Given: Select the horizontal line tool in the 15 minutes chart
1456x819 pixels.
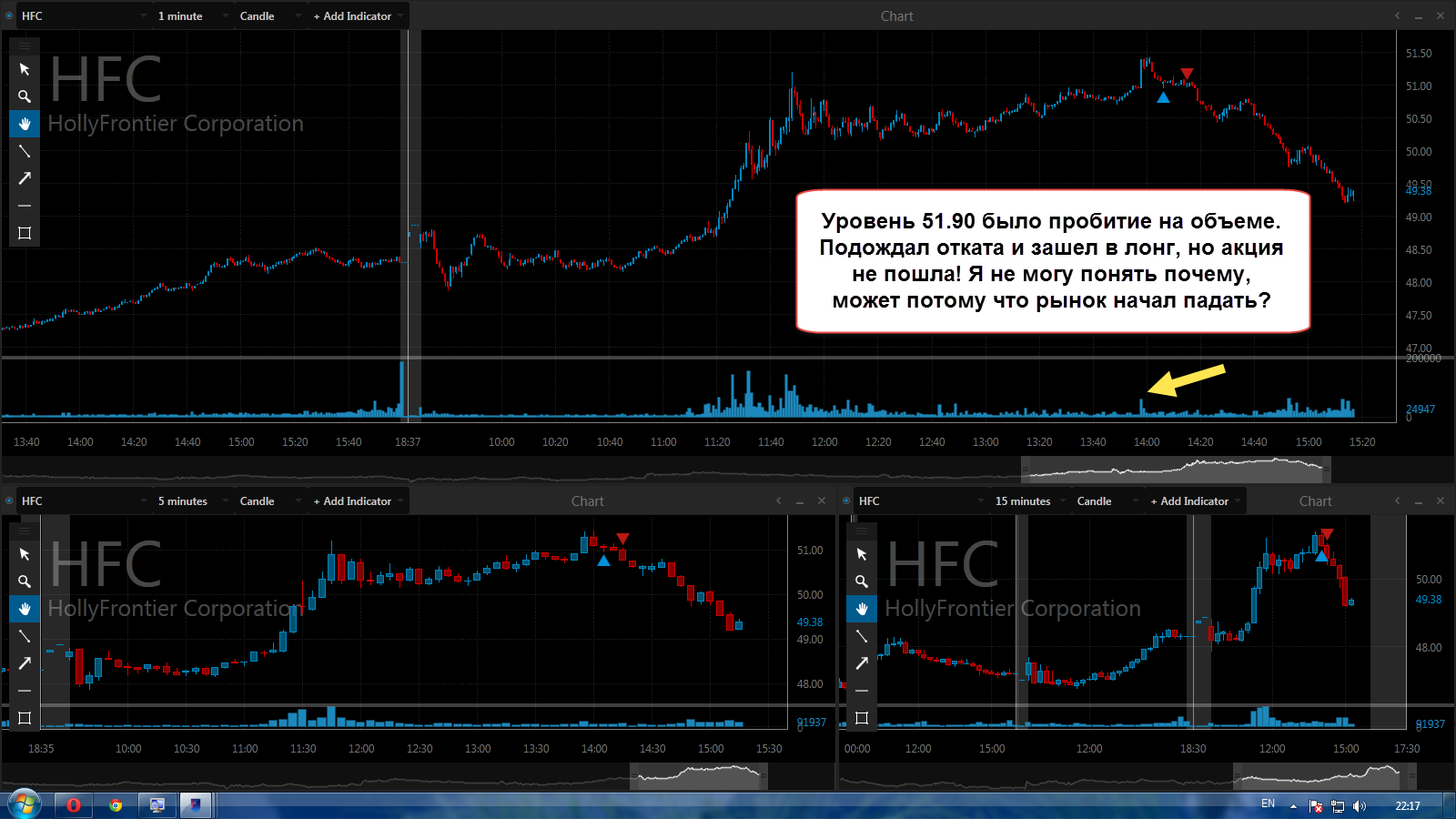Looking at the screenshot, I should (862, 691).
